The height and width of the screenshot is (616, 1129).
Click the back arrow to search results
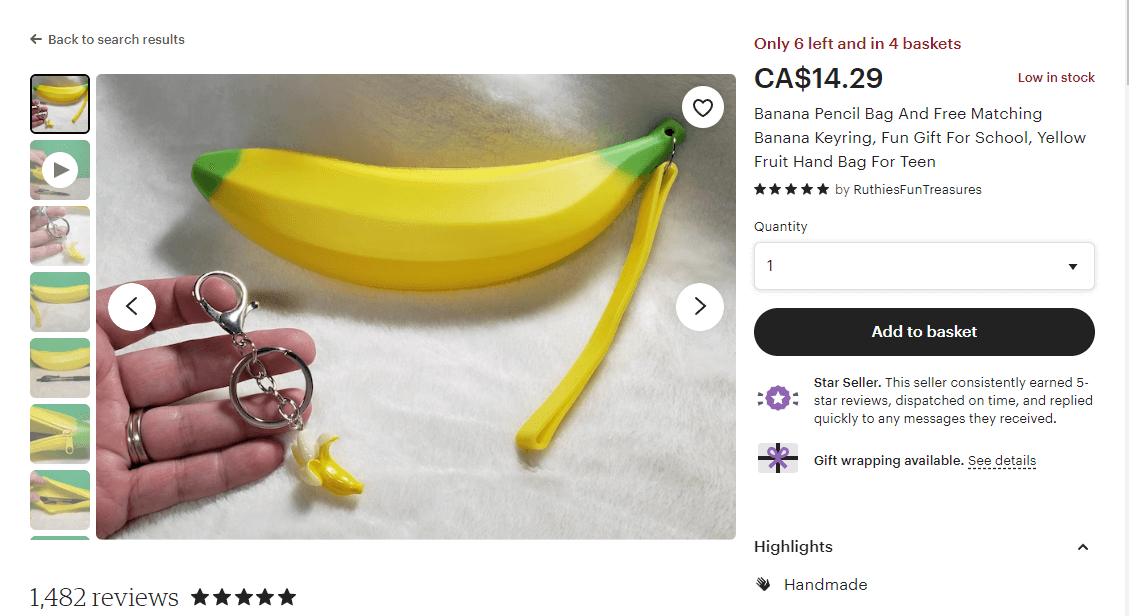coord(36,40)
